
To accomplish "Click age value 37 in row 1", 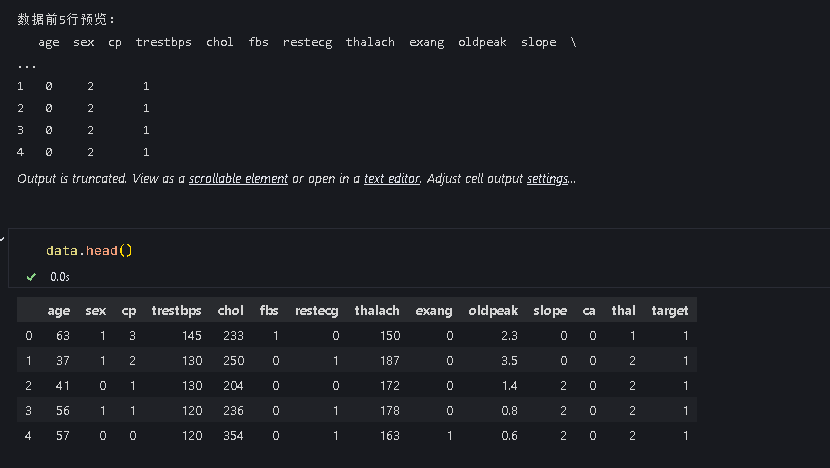I will (63, 361).
